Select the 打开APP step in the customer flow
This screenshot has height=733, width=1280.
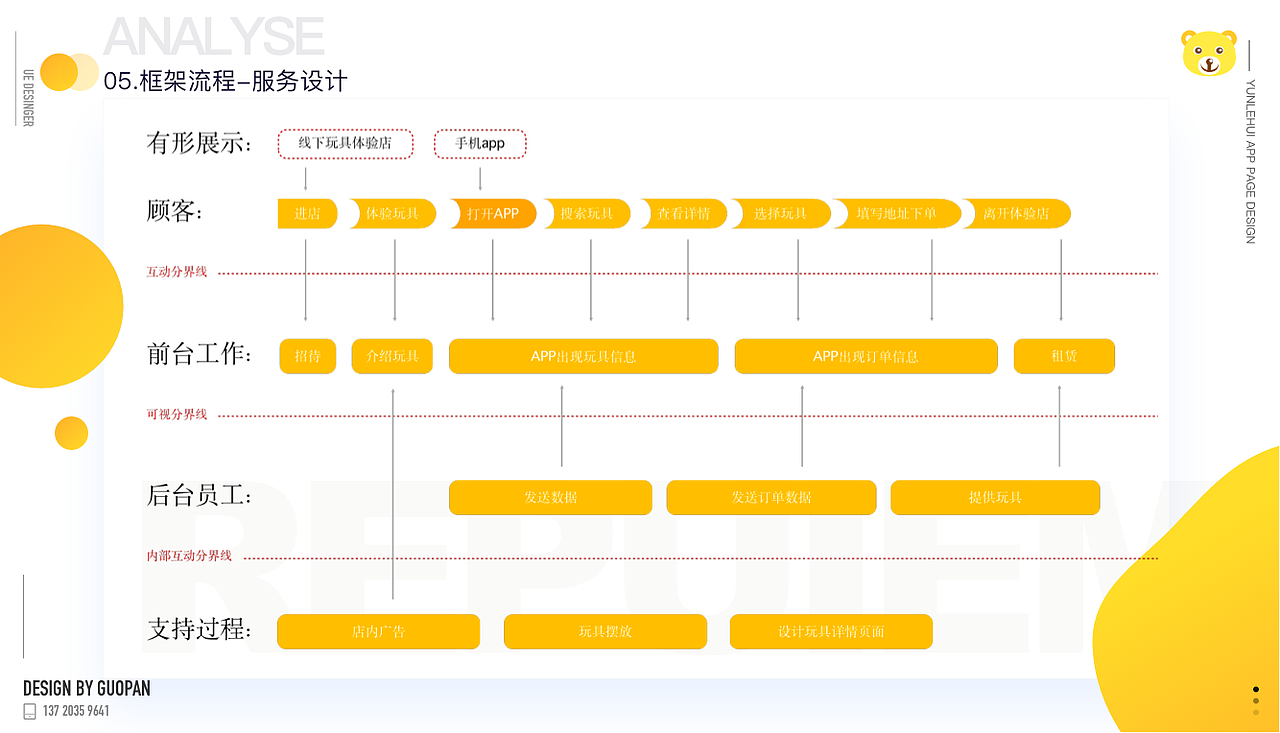(492, 213)
